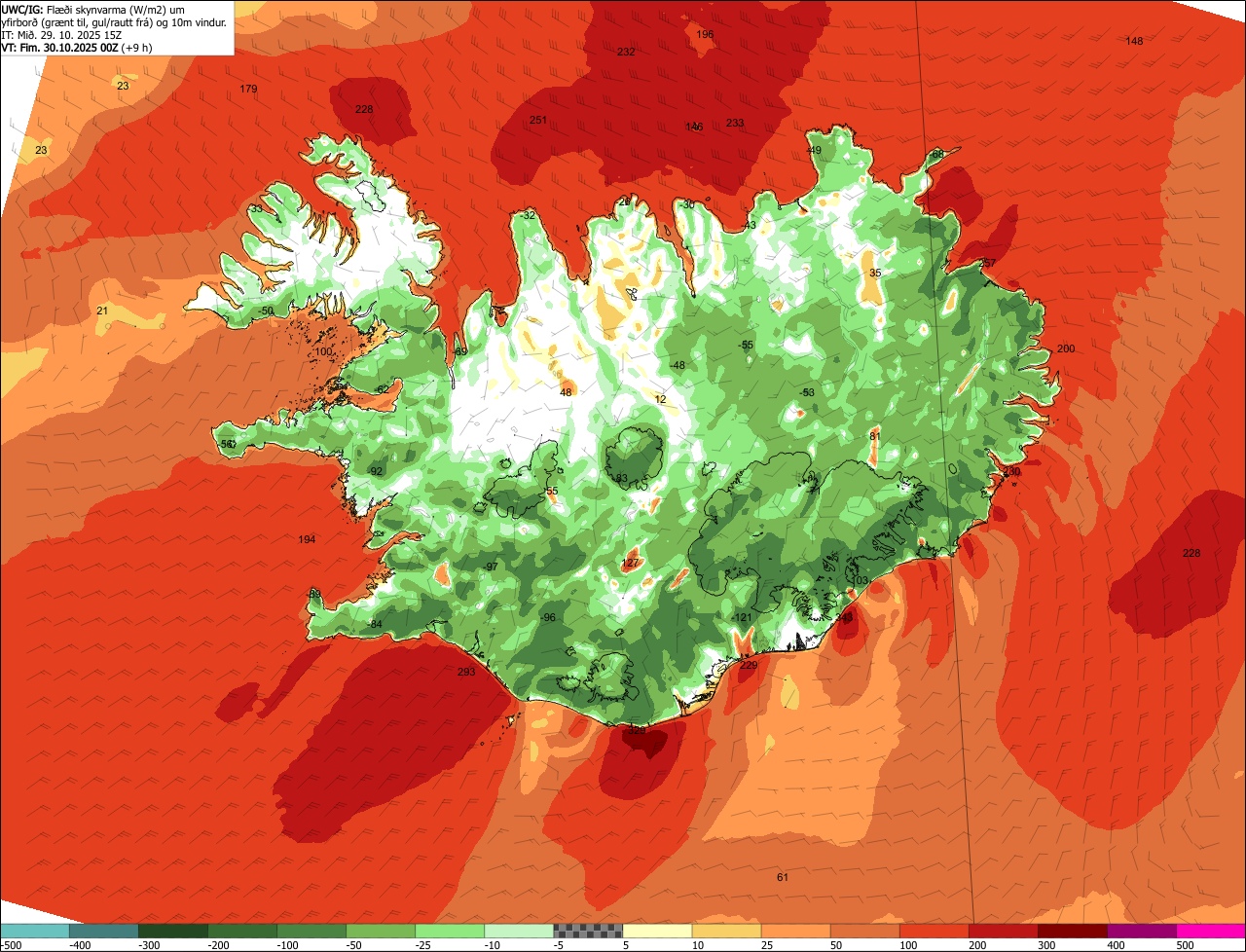Select the value 21 in the far west sea

coord(102,311)
